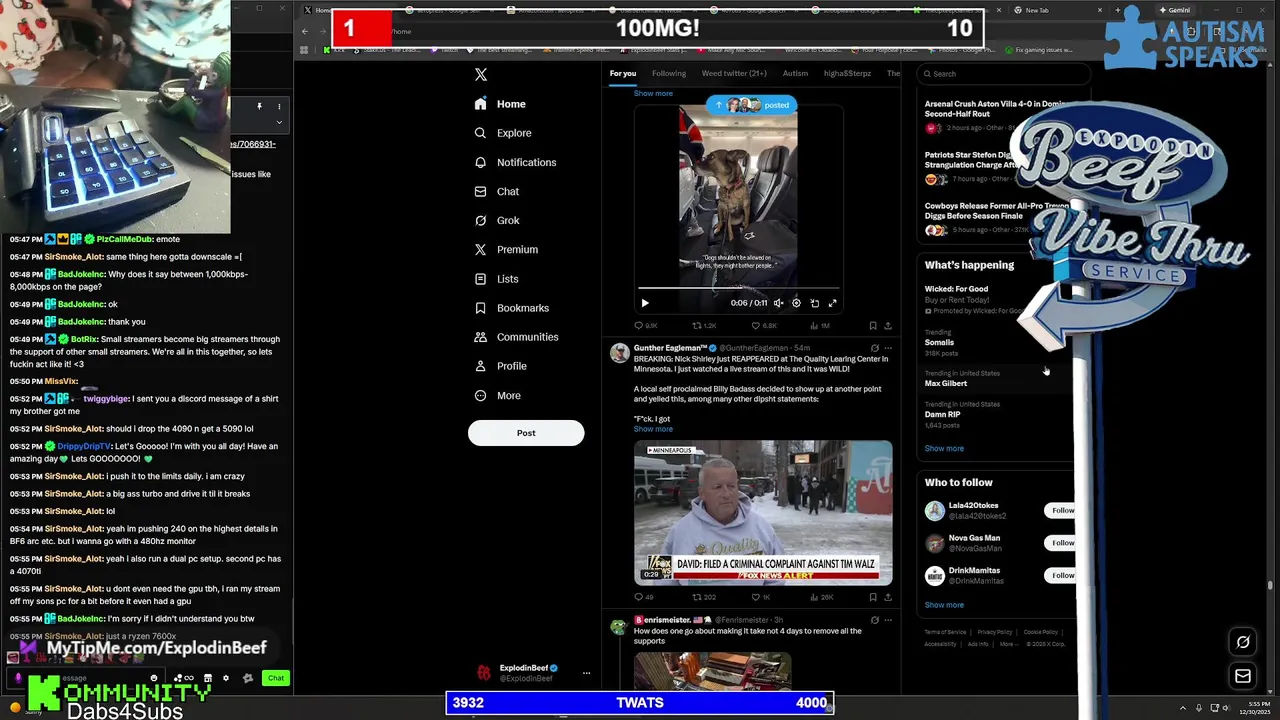Switch to the Weed twitter (21+) tab

coord(734,73)
